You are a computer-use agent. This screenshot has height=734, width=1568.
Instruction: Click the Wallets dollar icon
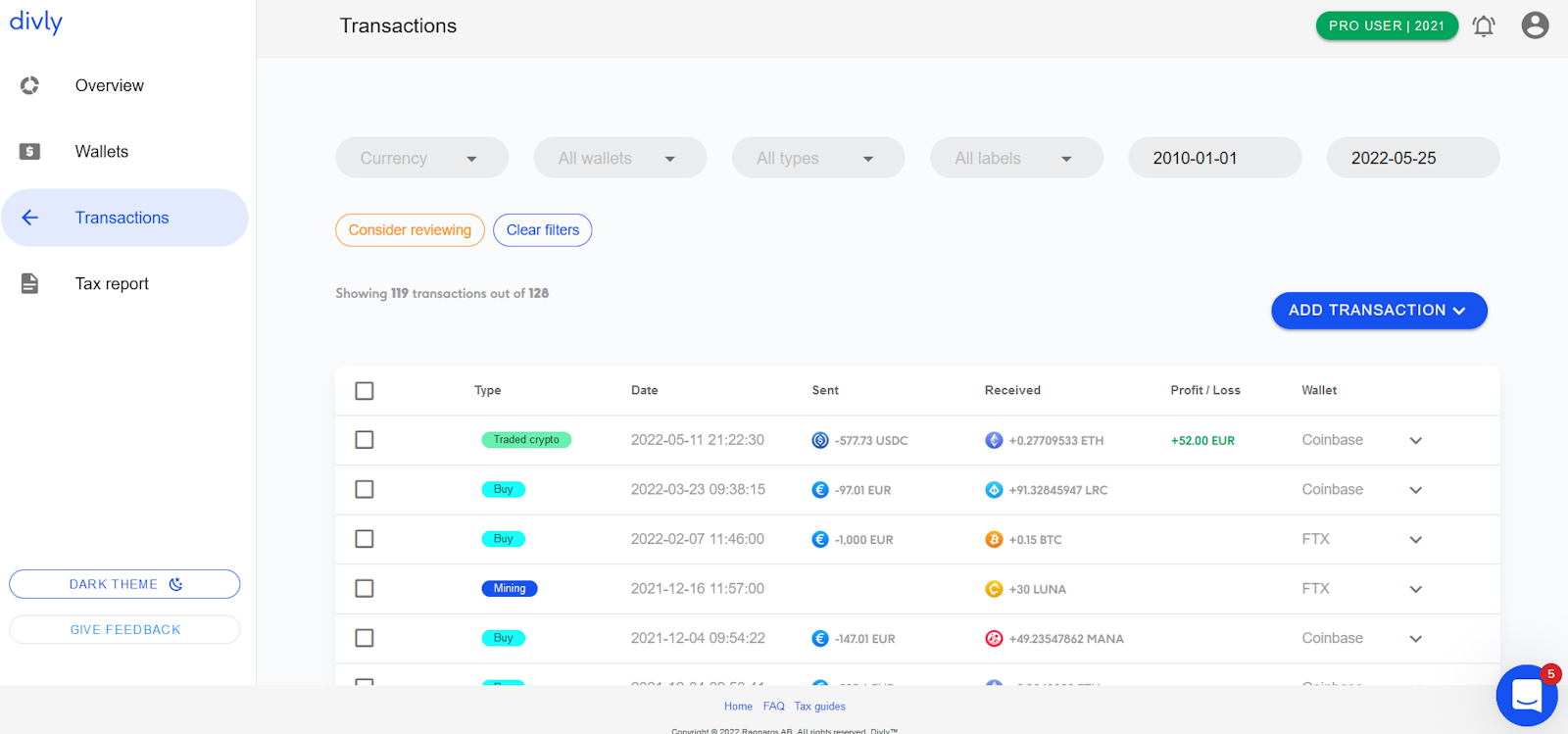[29, 151]
